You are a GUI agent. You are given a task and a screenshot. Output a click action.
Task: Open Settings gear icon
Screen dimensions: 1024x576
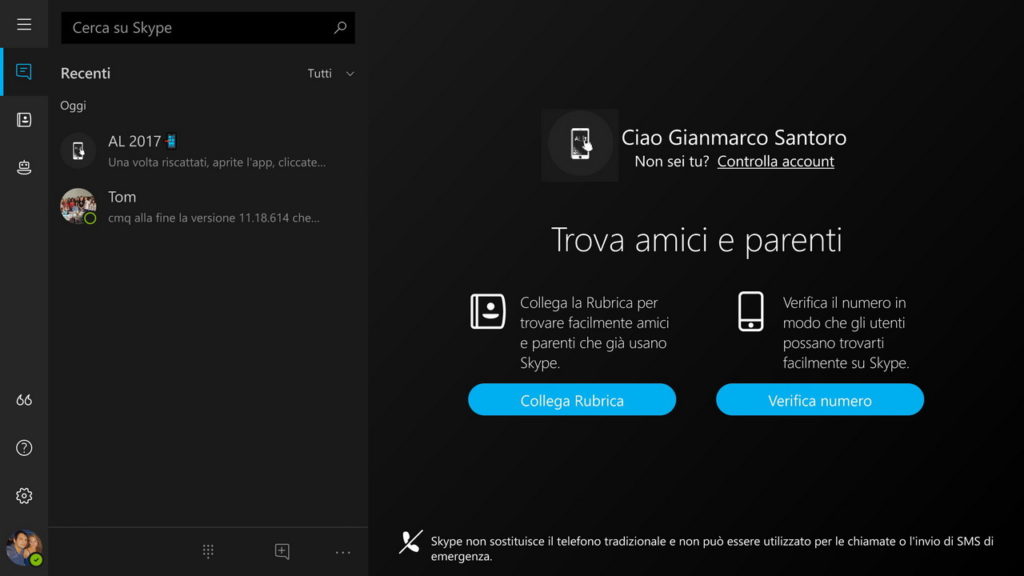point(24,496)
